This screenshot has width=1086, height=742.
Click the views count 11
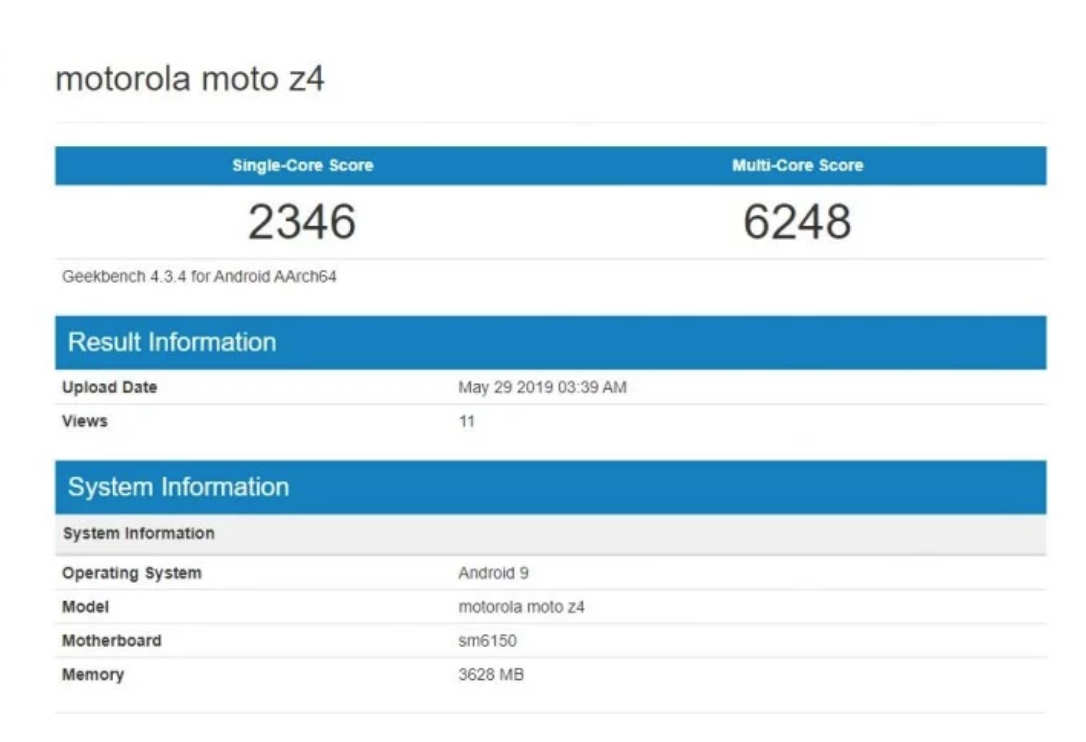coord(466,421)
